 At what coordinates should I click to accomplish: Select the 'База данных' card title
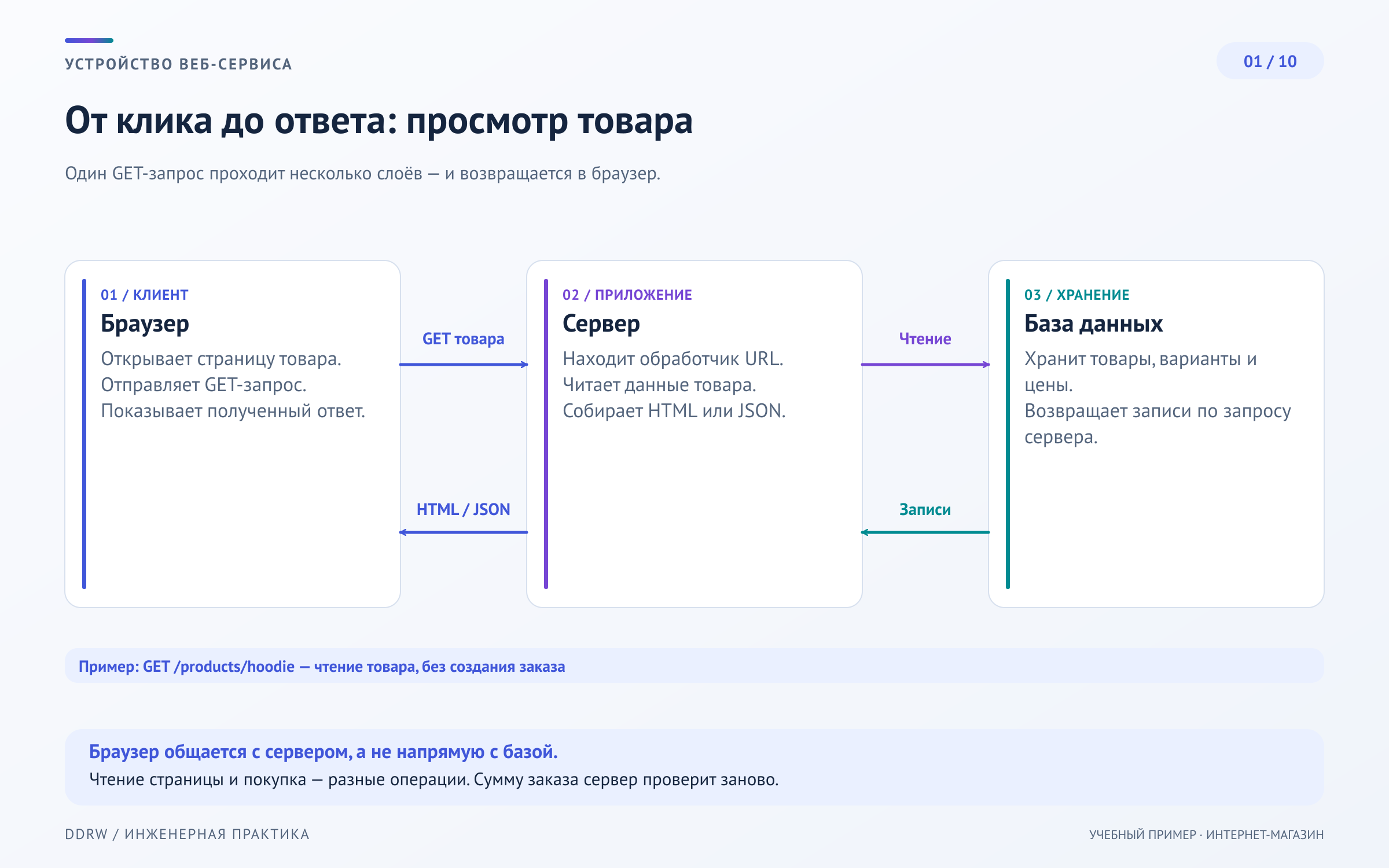pos(1093,324)
